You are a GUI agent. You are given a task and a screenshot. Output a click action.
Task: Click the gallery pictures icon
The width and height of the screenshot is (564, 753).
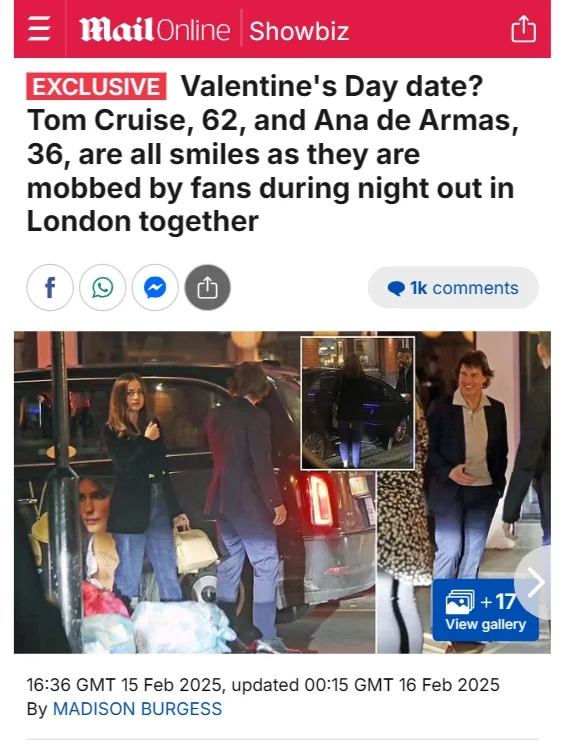click(x=460, y=602)
